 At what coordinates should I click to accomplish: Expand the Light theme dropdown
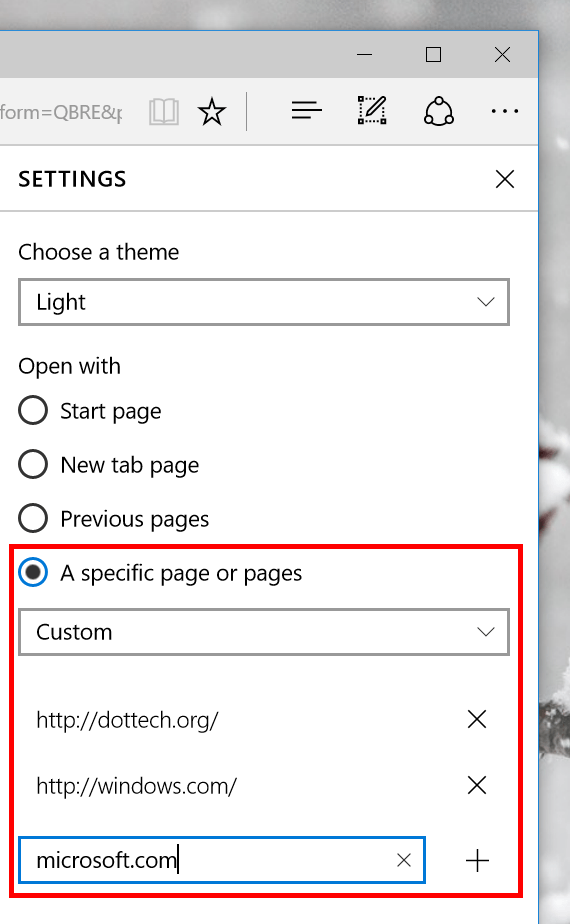[263, 302]
